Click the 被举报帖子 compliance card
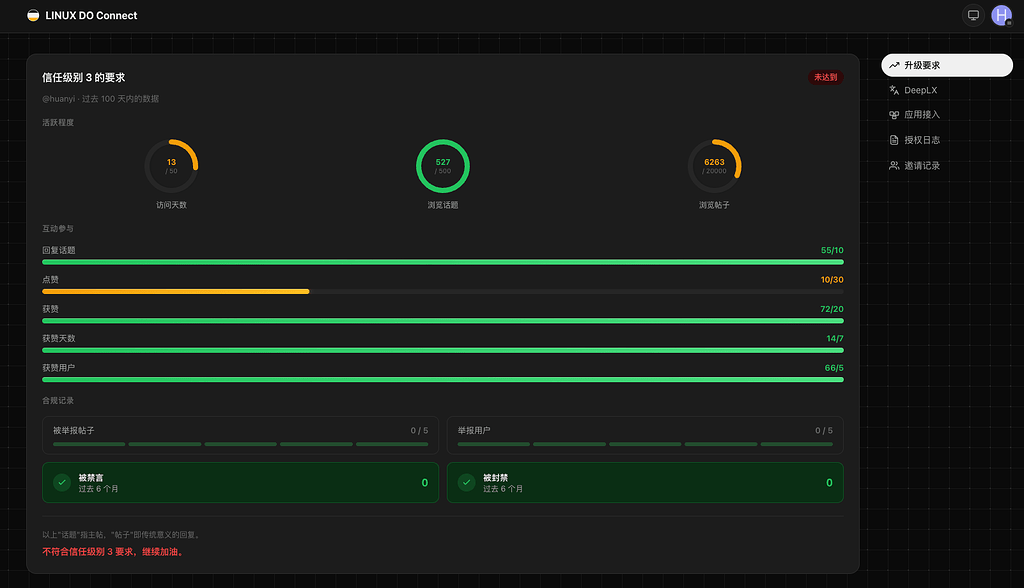 tap(240, 435)
